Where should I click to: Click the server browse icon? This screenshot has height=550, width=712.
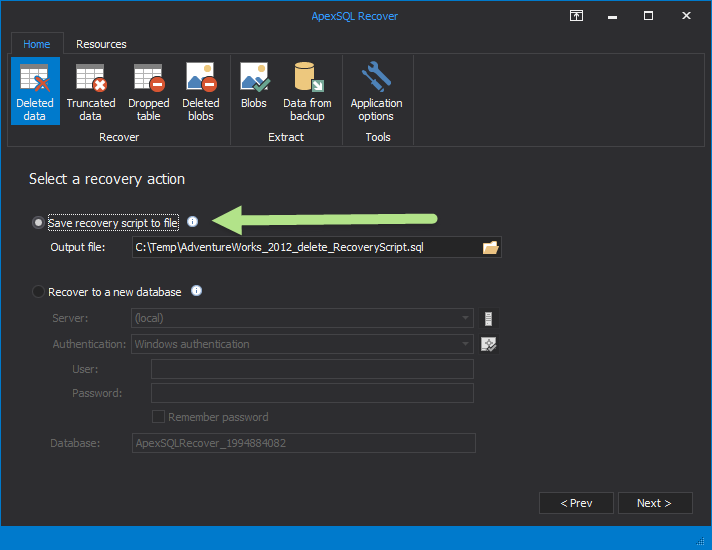489,318
